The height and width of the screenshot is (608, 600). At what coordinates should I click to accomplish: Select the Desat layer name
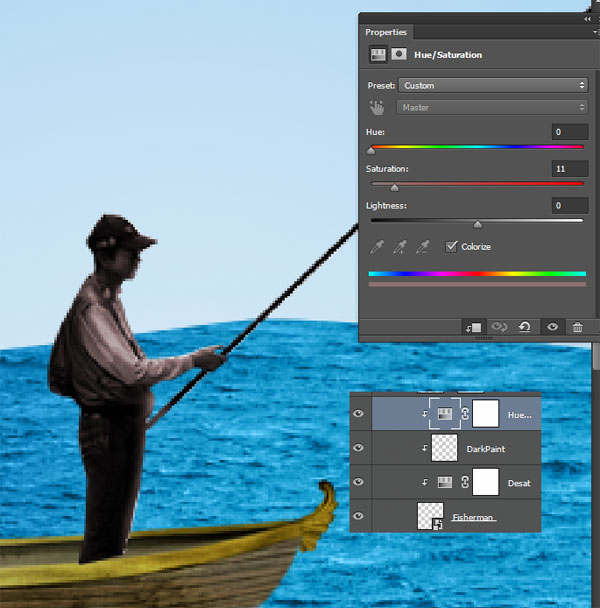pos(519,483)
